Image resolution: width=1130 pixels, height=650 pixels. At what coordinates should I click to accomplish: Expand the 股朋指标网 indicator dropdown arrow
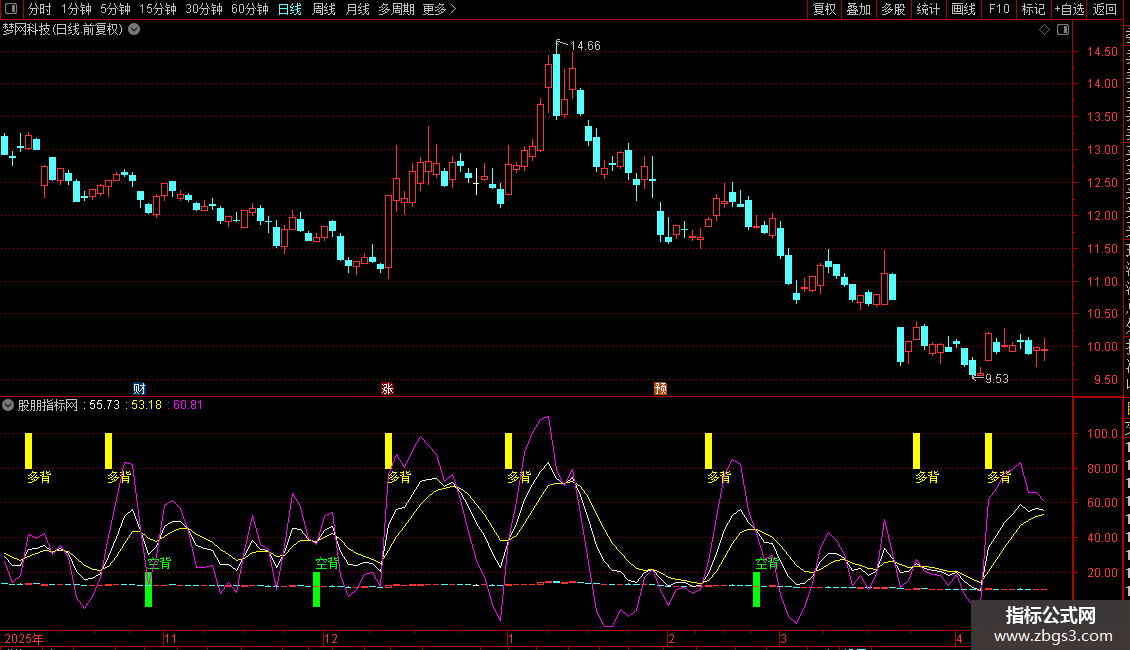pos(9,405)
